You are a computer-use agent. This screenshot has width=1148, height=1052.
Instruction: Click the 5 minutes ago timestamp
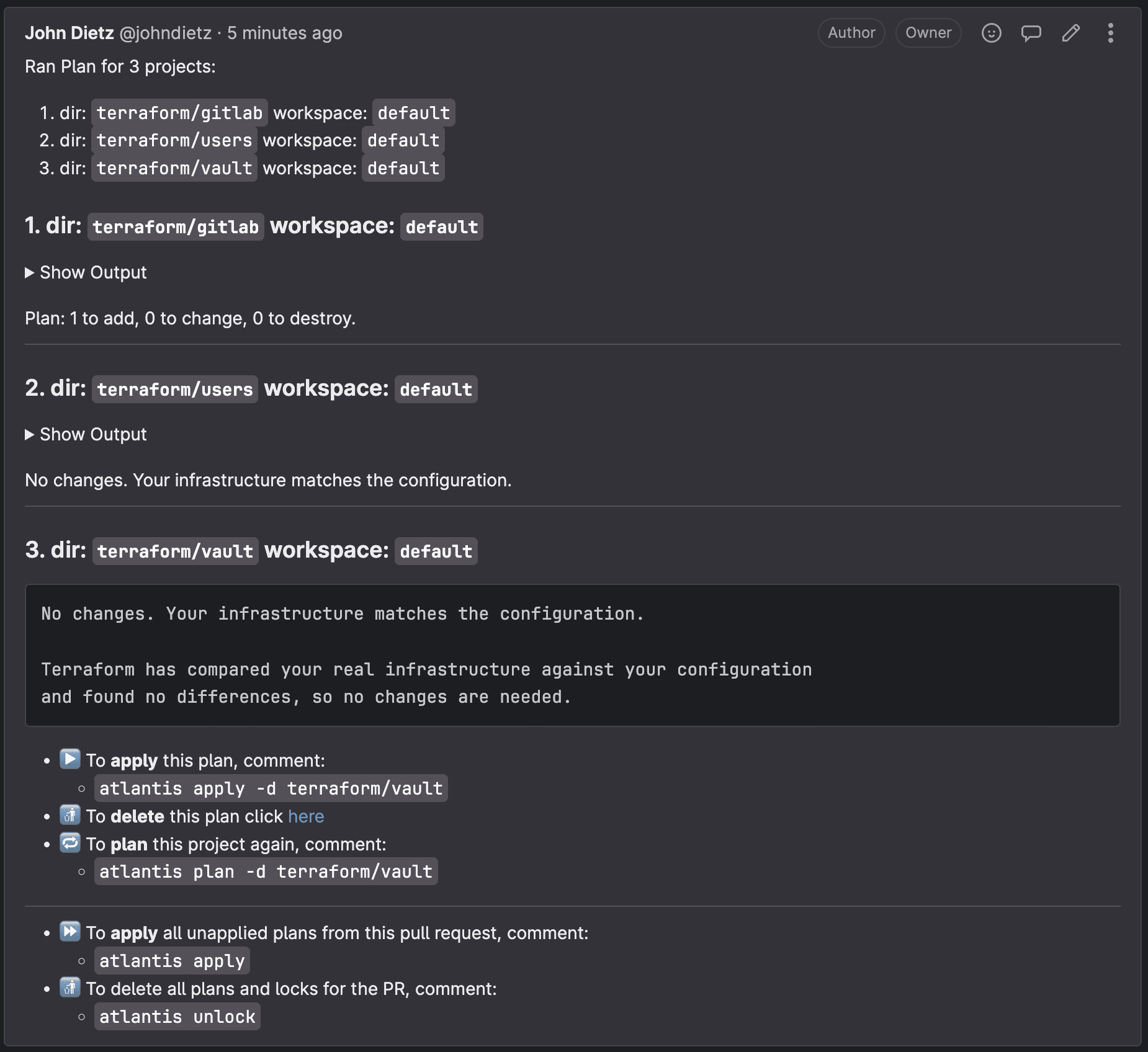coord(285,33)
